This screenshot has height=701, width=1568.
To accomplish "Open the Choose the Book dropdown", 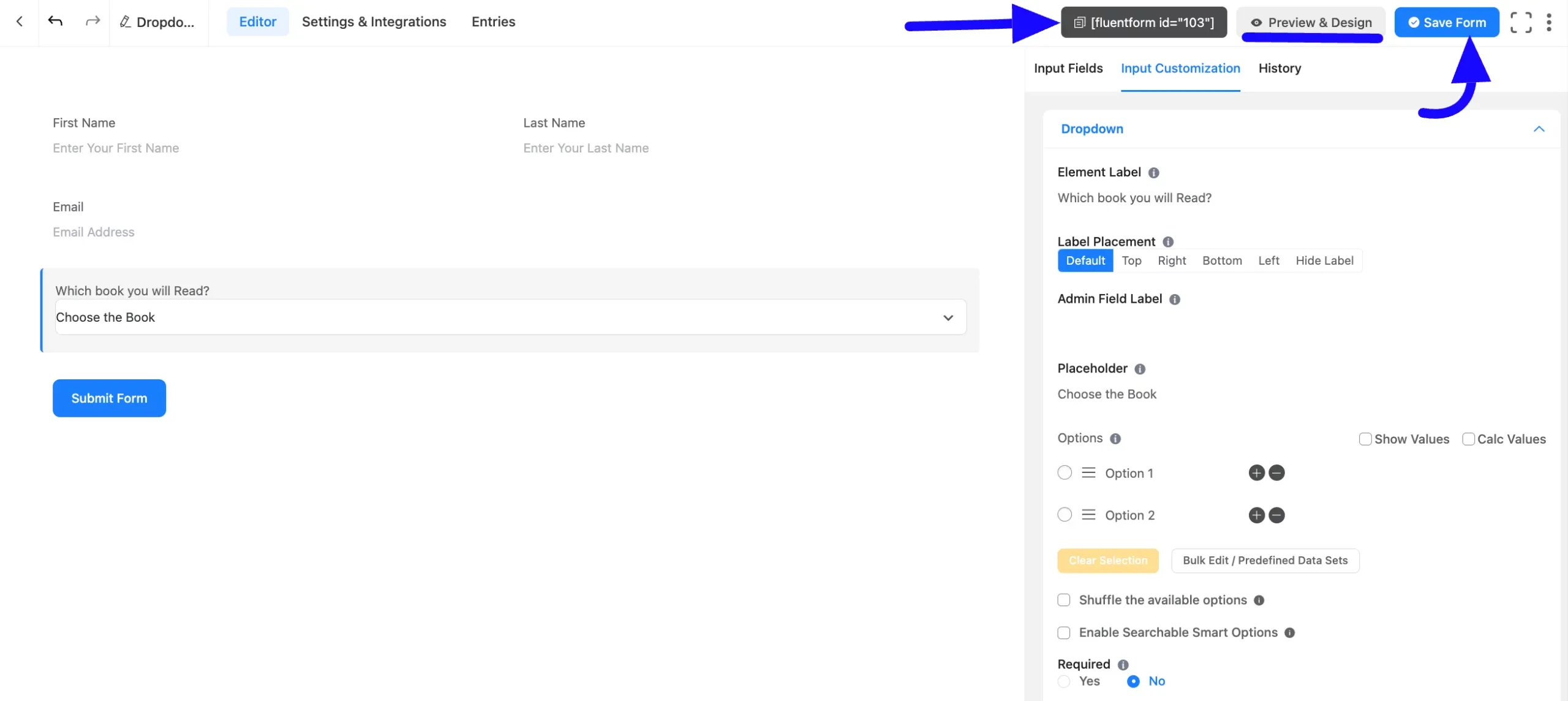I will tap(510, 317).
